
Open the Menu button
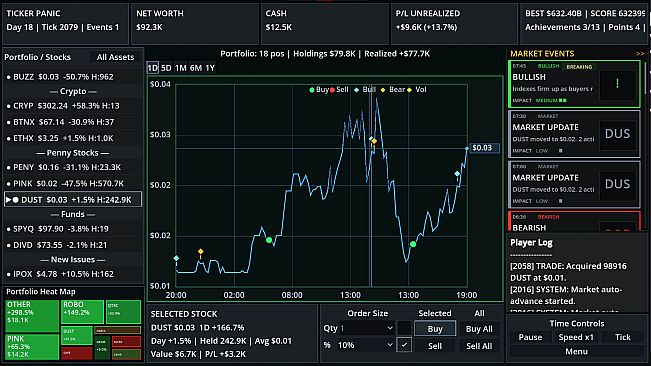[x=576, y=351]
